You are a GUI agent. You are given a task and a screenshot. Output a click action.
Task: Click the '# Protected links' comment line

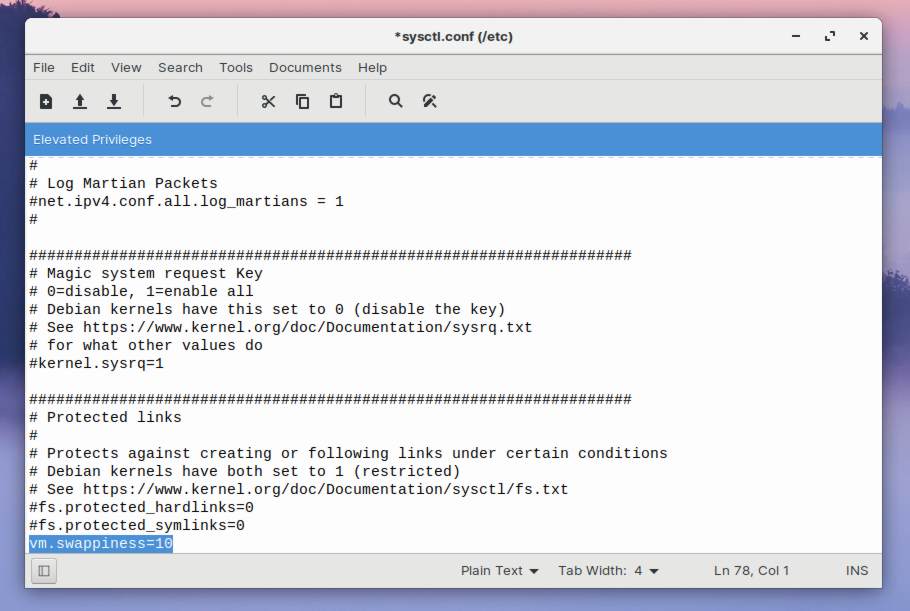105,418
